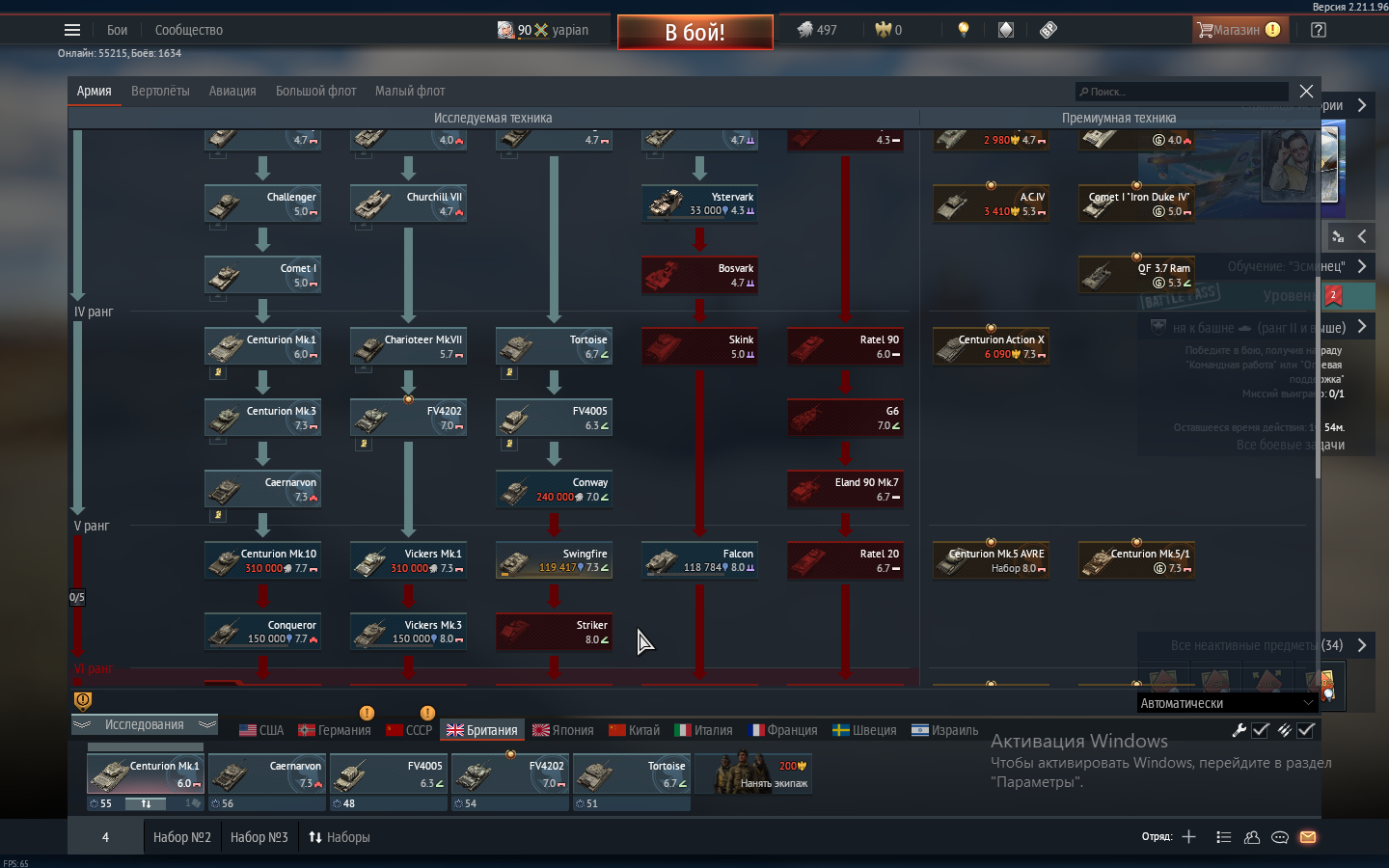
Task: Focus the Поиск search field
Action: pos(1182,92)
